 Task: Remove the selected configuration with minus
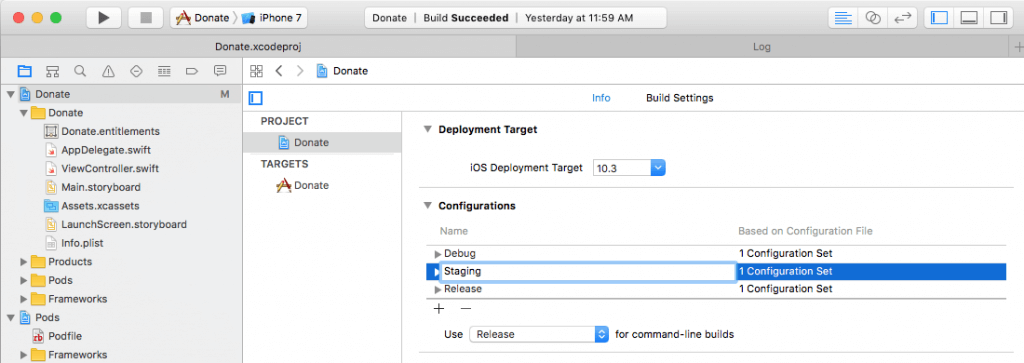[x=466, y=308]
